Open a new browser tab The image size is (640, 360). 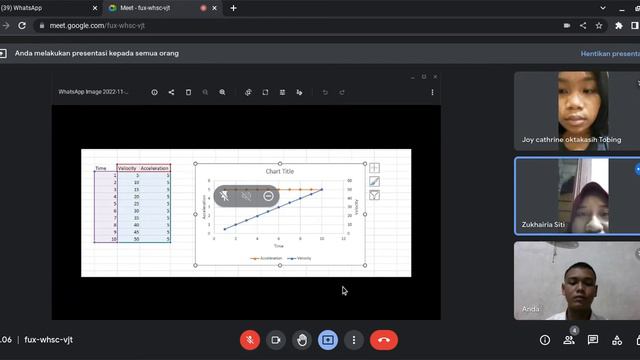(233, 8)
